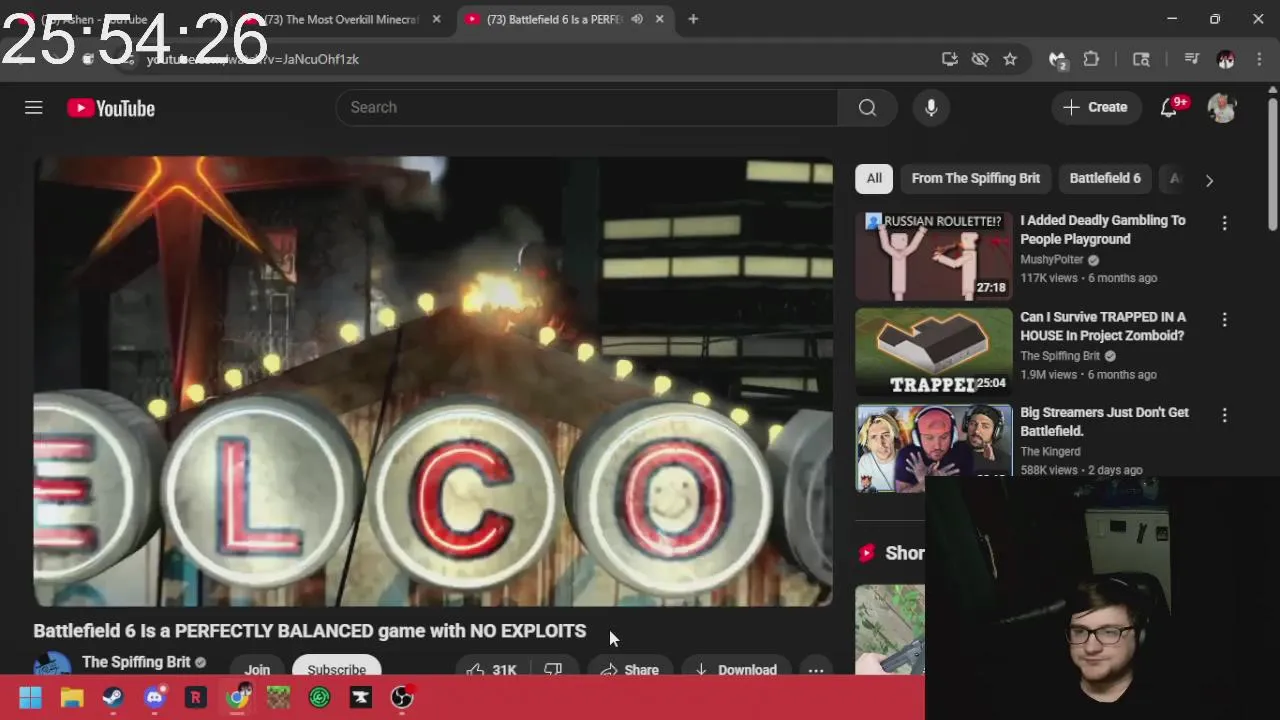This screenshot has height=720, width=1280.
Task: Click the browser address bar URL
Action: click(253, 60)
